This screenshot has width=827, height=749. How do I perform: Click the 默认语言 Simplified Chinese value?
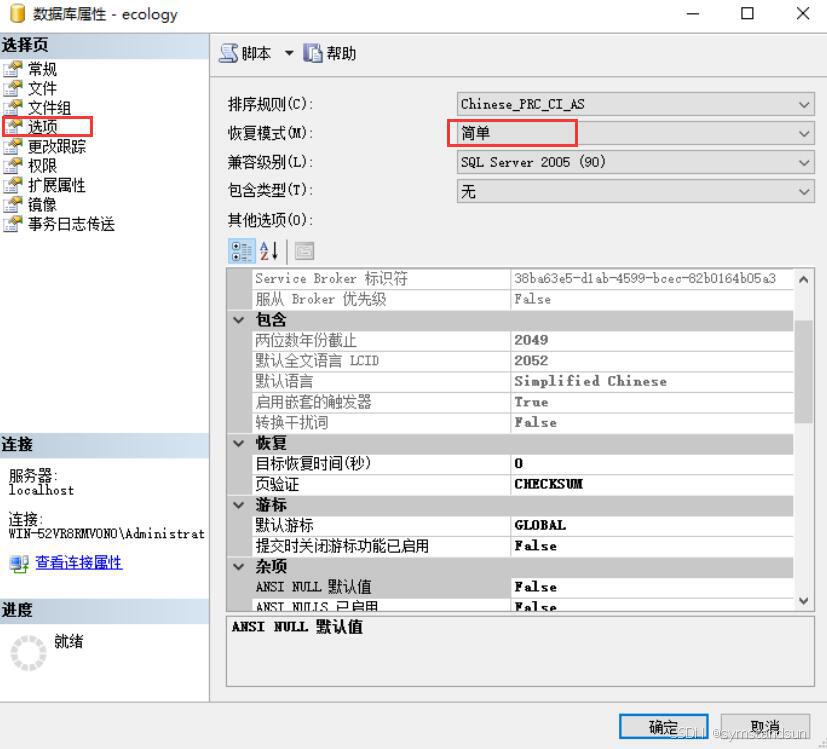tap(652, 381)
